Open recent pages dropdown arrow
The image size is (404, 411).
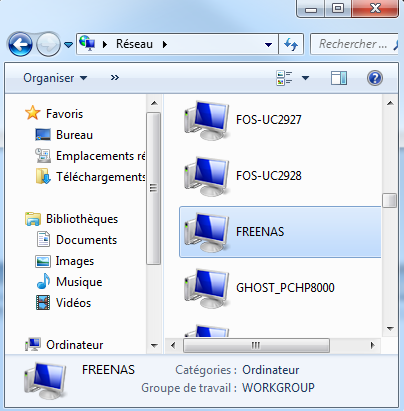68,44
